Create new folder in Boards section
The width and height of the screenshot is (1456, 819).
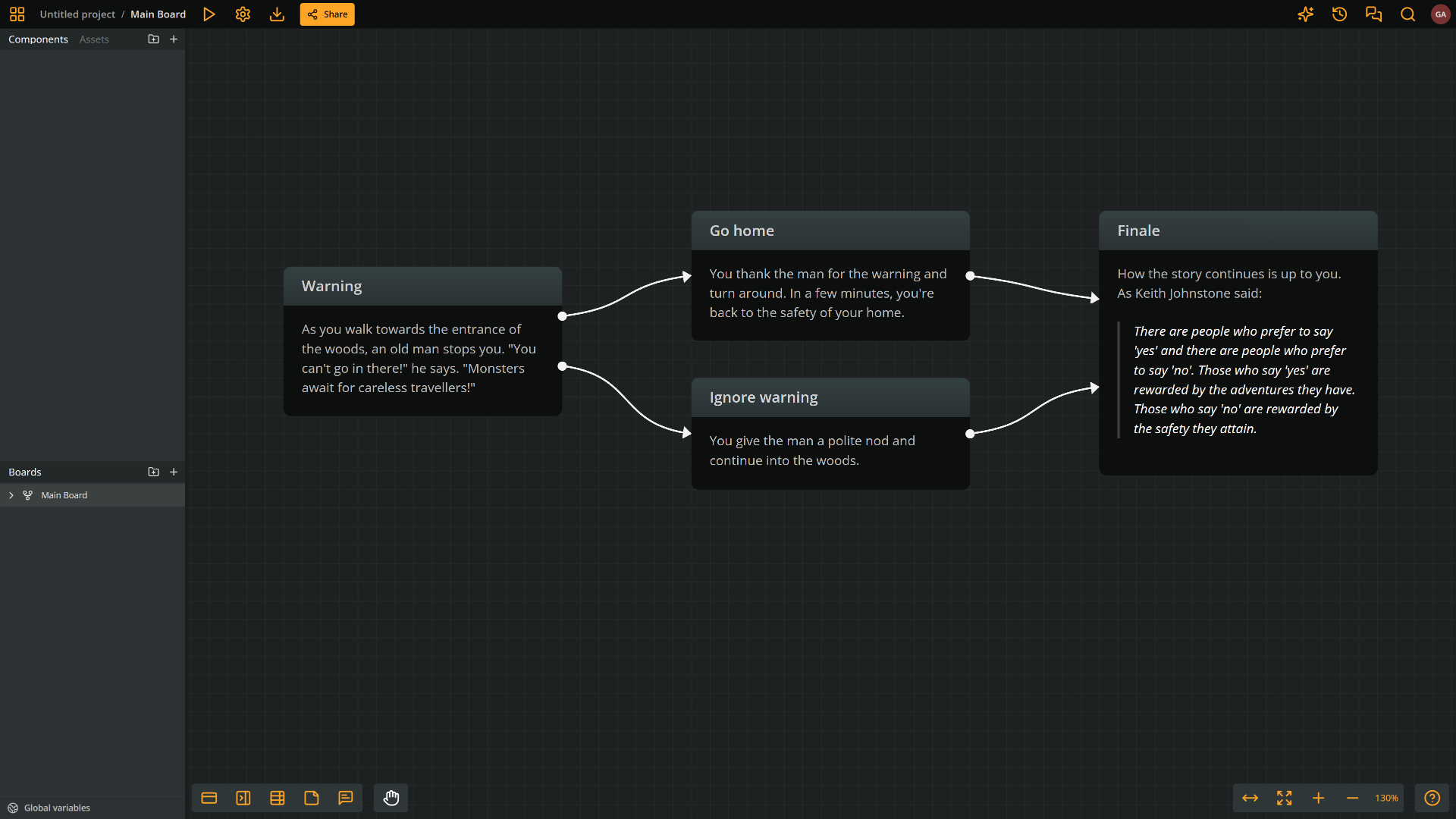pyautogui.click(x=153, y=472)
